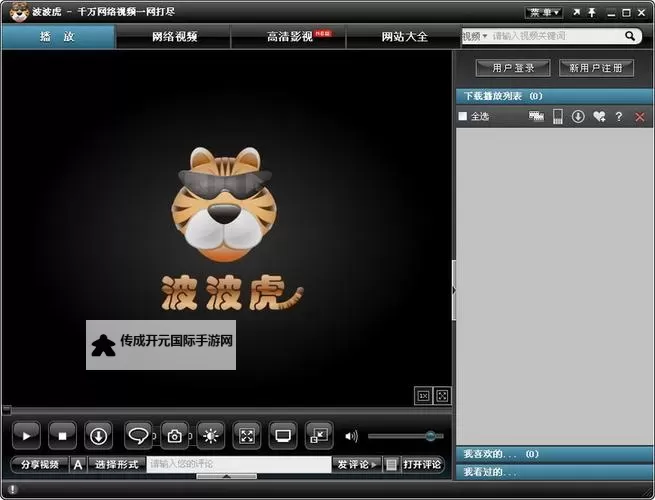655x500 pixels.
Task: Click the A font style button
Action: [x=78, y=464]
